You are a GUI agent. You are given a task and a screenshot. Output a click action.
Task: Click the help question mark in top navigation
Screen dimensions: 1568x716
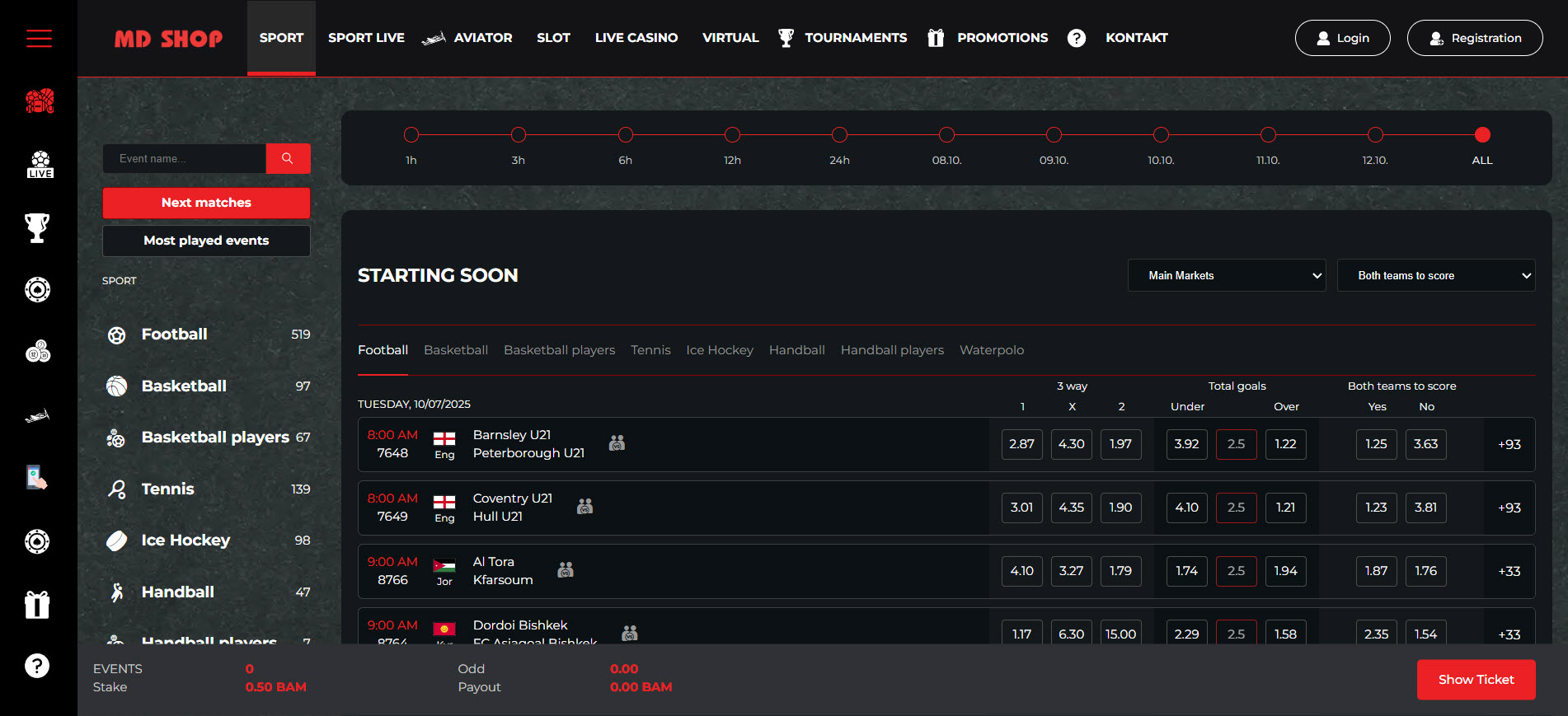click(1076, 38)
